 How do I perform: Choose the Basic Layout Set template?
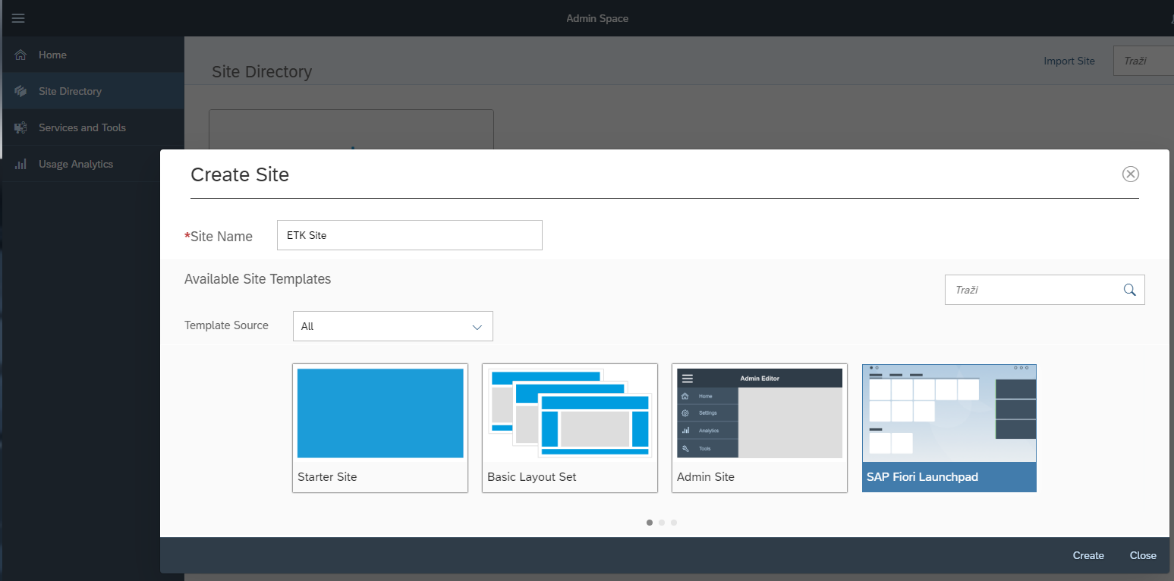(x=570, y=427)
